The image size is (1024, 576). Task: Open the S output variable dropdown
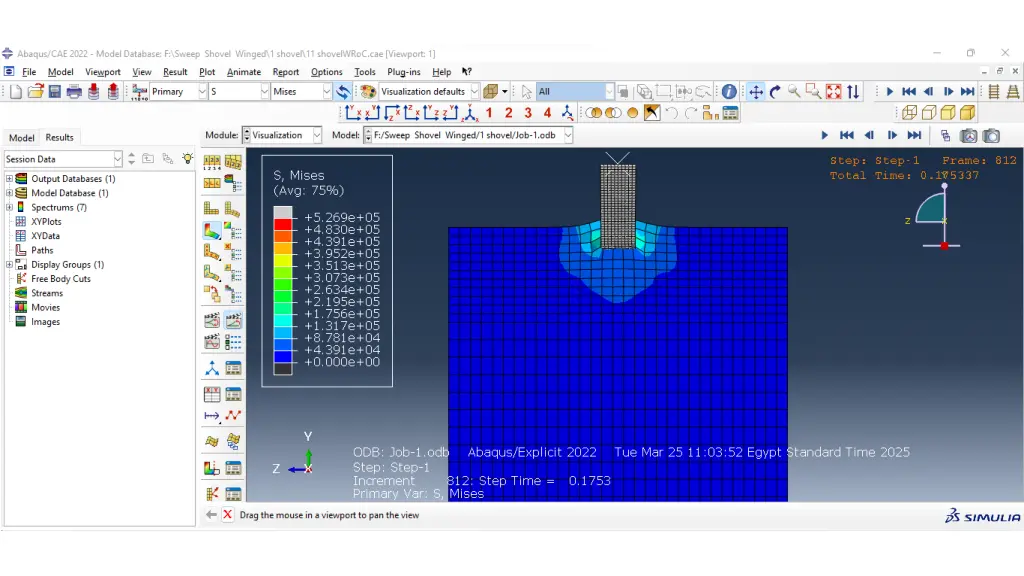pyautogui.click(x=264, y=92)
